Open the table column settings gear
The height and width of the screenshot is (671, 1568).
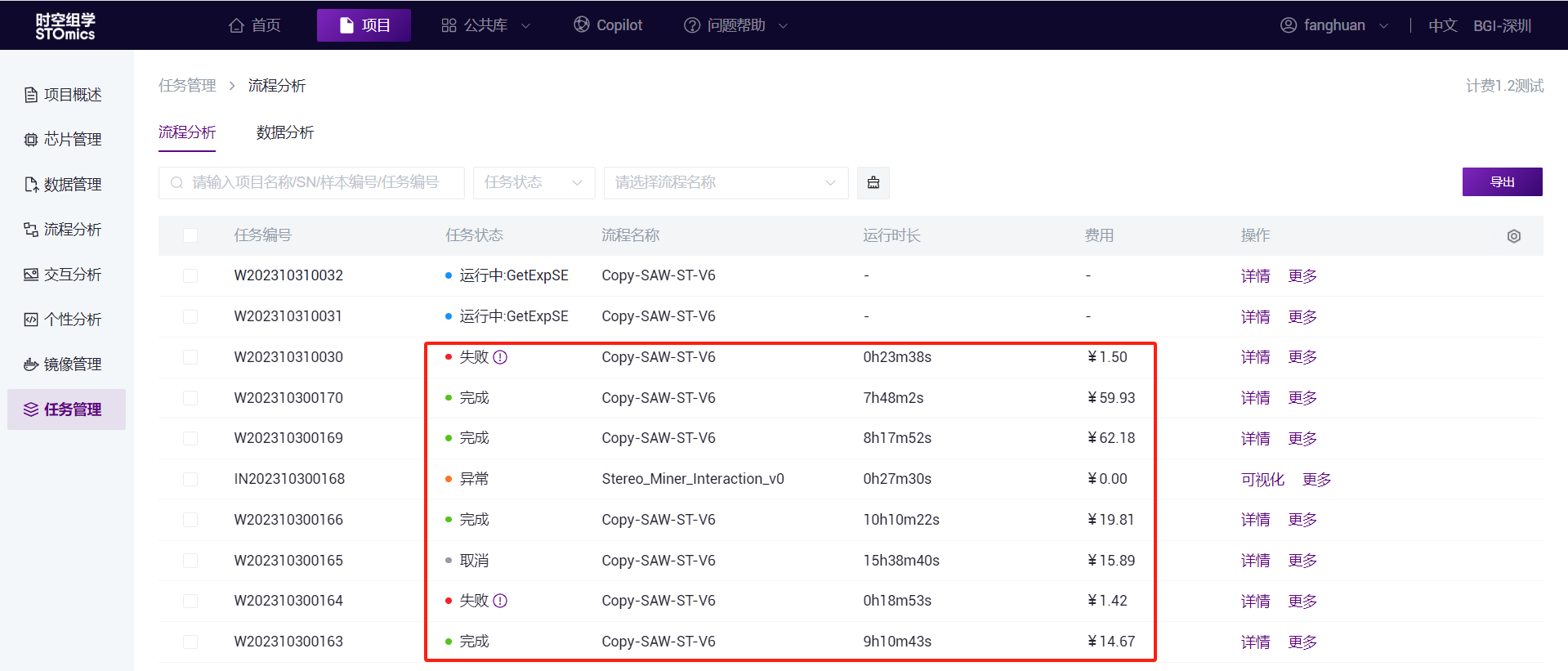point(1514,236)
